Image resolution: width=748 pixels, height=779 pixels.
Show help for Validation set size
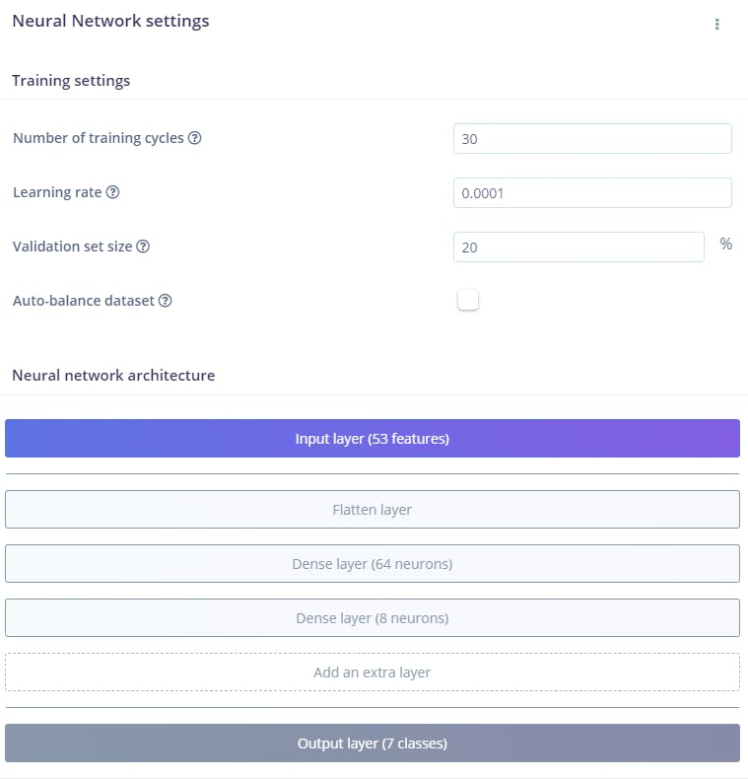click(143, 246)
